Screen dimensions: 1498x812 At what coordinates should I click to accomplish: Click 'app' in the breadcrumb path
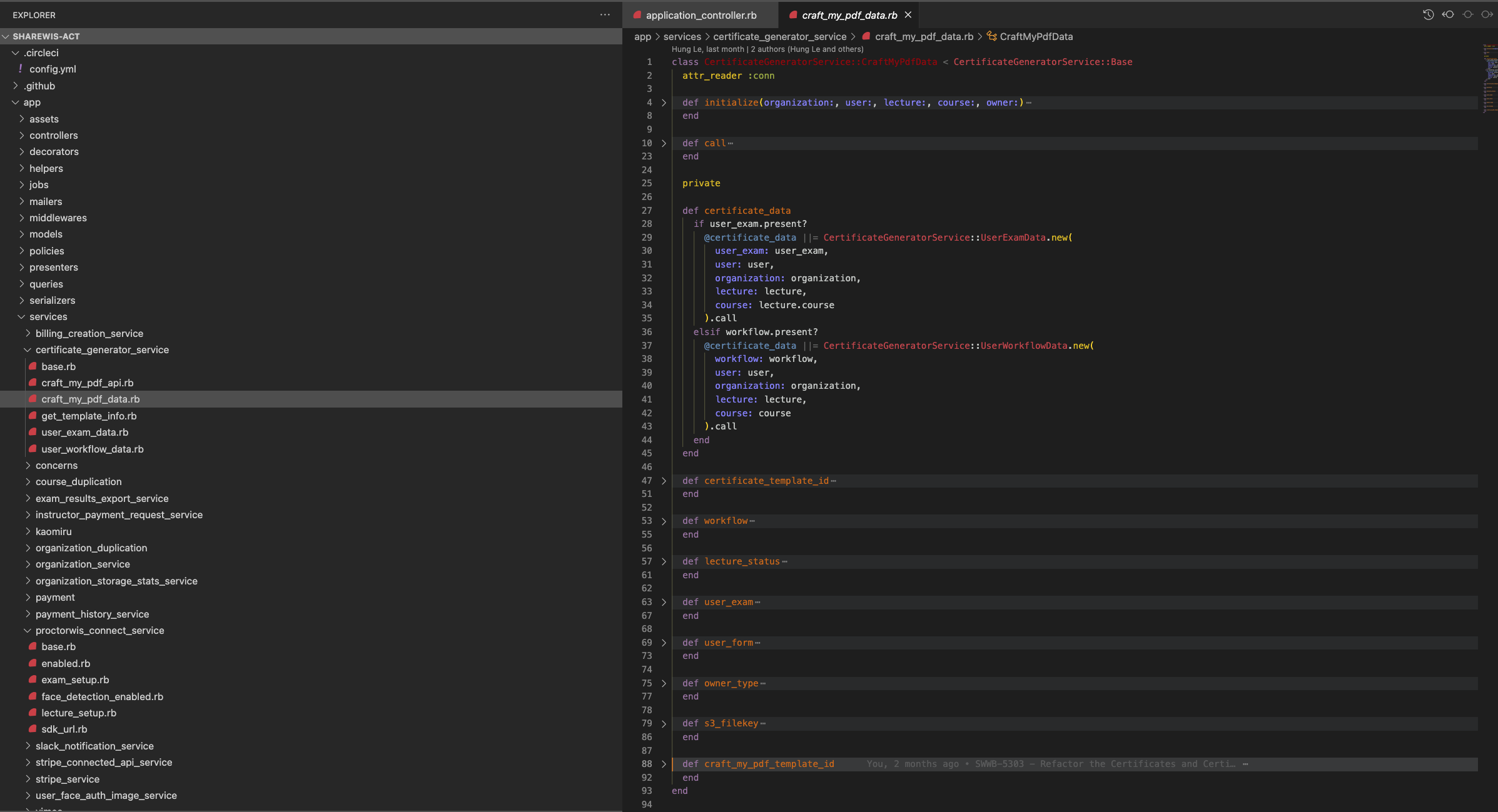coord(642,36)
